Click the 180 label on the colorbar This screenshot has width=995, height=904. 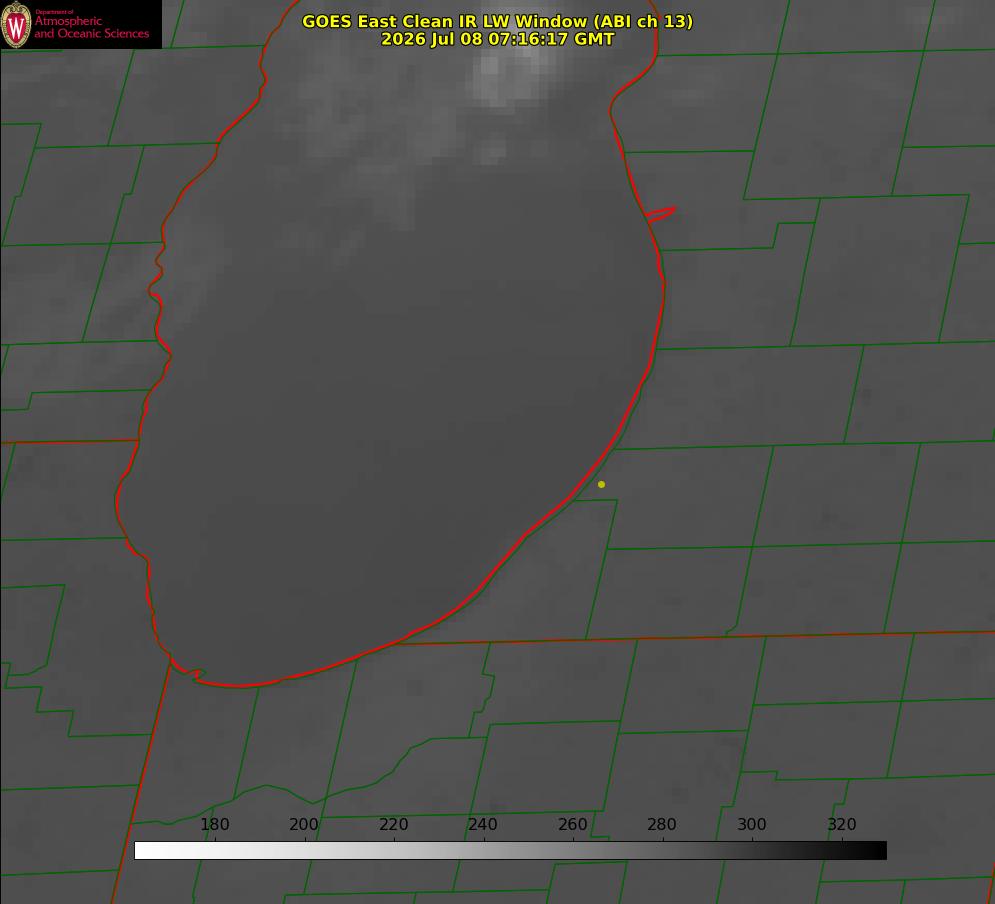pos(214,824)
